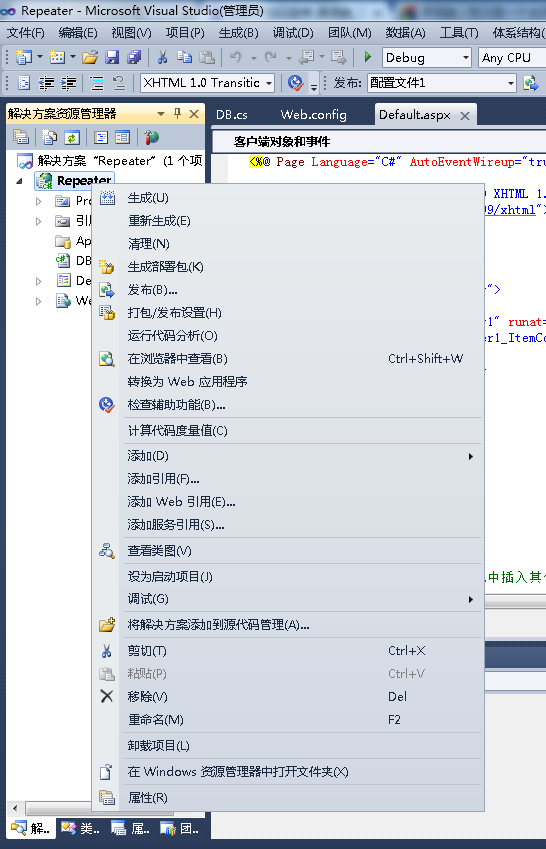Select 属性(R) at bottom of context menu
This screenshot has width=546, height=849.
288,798
